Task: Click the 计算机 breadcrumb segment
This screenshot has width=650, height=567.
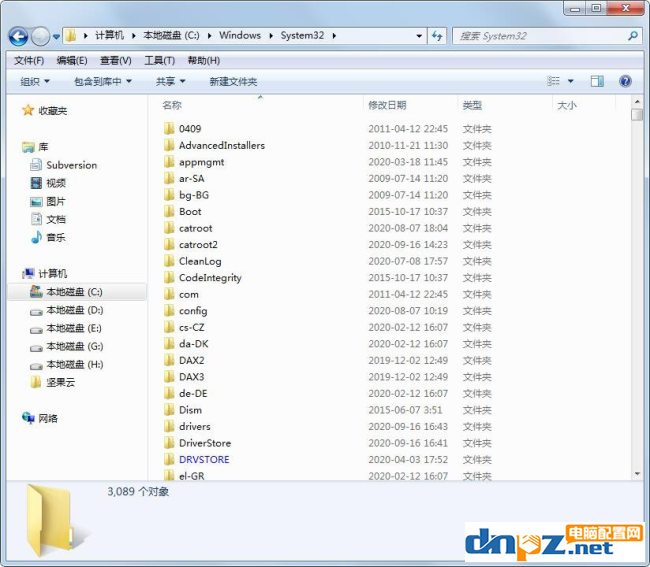Action: pos(109,36)
